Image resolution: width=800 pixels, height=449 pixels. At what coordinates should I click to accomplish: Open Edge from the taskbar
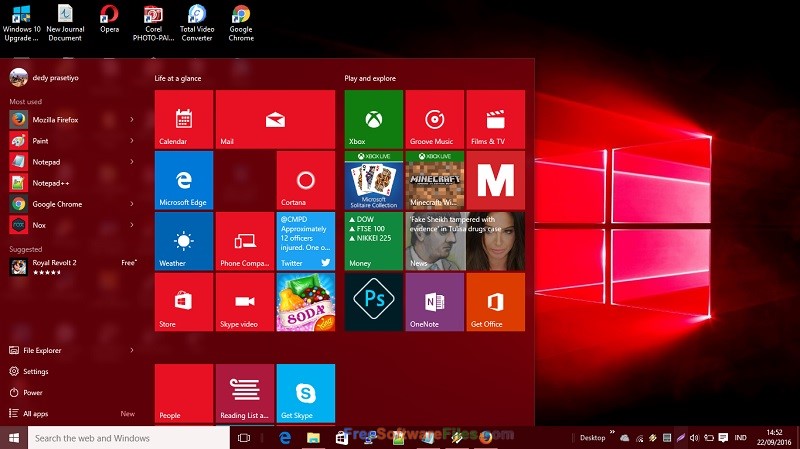click(285, 438)
